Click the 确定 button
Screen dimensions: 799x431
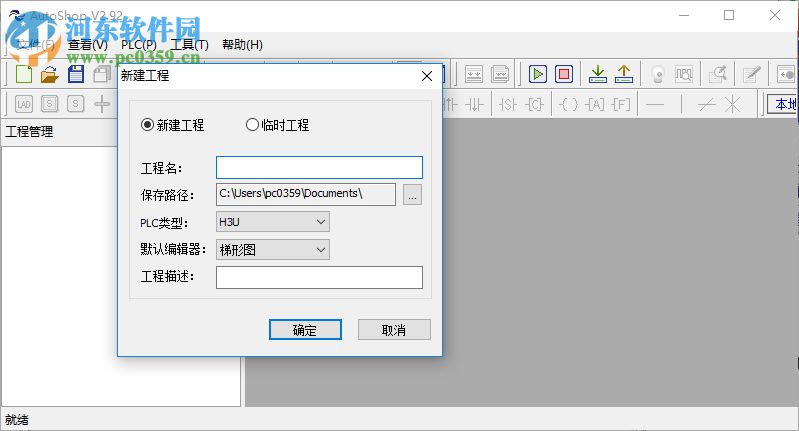tap(305, 330)
